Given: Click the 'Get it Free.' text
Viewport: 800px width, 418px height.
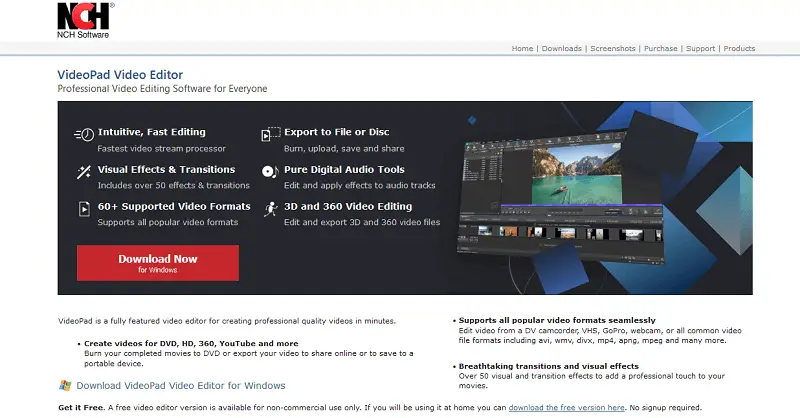Looking at the screenshot, I should pos(81,407).
